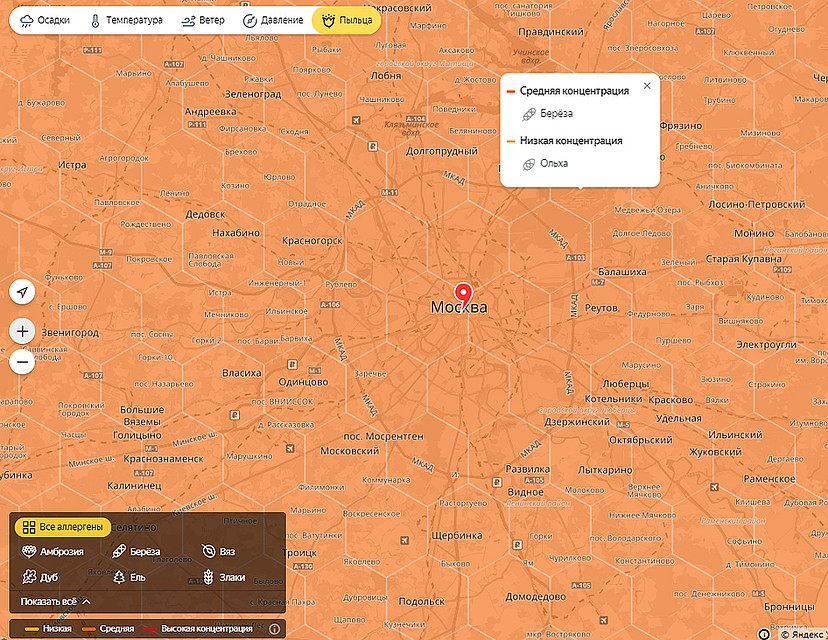Image resolution: width=828 pixels, height=640 pixels.
Task: Click the Голицыно label on map
Action: (137, 436)
